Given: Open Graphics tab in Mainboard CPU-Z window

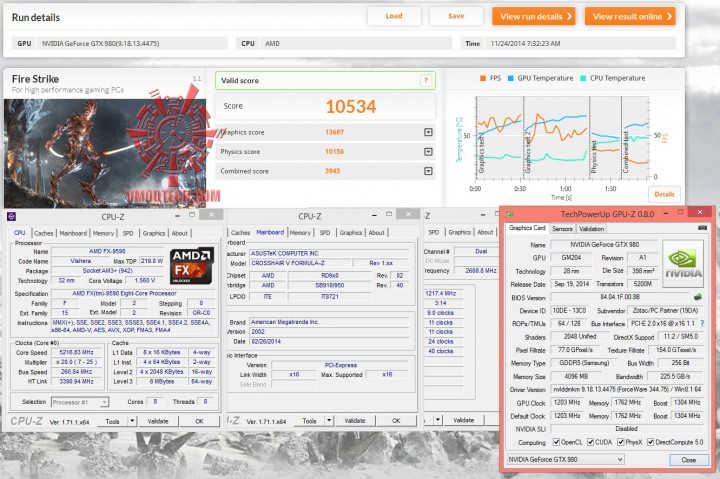Looking at the screenshot, I should 351,233.
